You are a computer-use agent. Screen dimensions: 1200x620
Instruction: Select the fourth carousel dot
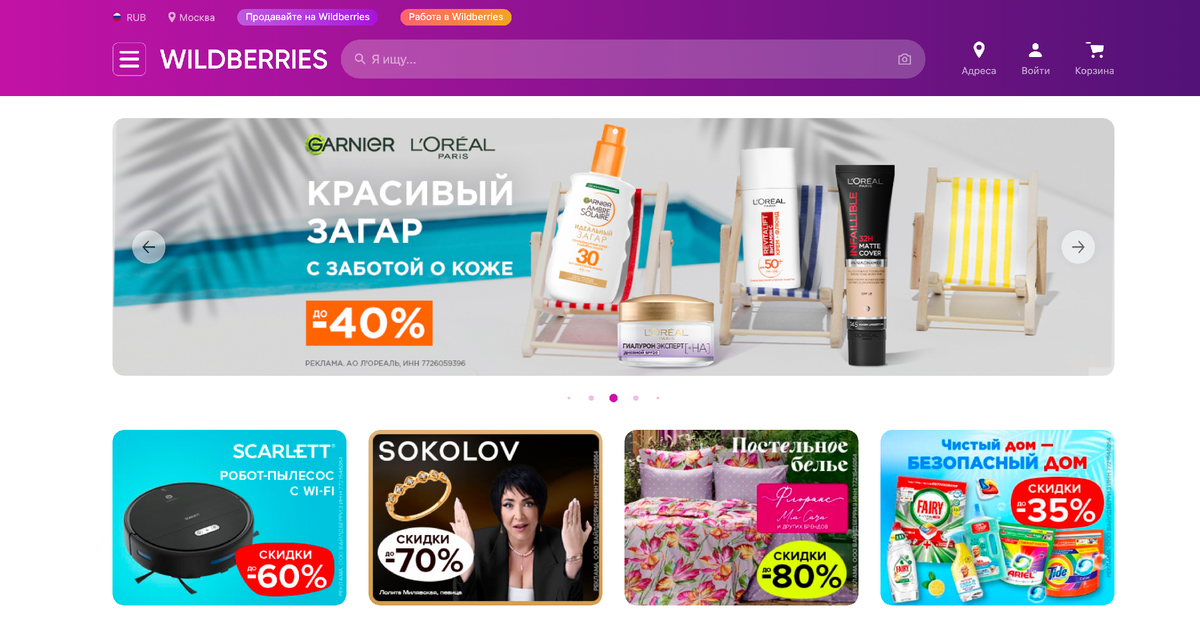[635, 398]
